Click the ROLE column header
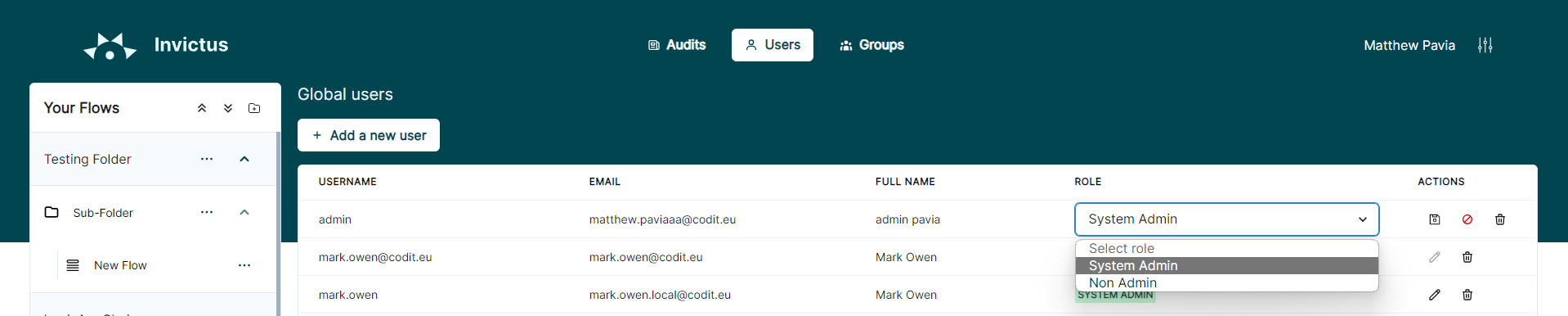 [x=1088, y=182]
